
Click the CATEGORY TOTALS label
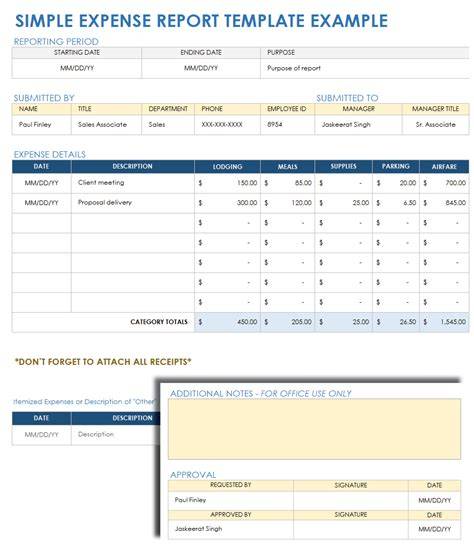point(159,322)
